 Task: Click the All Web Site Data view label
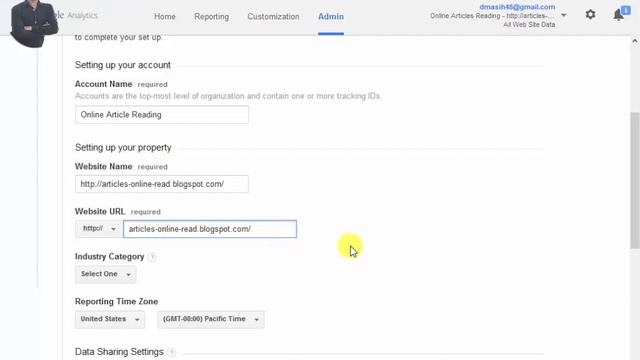[529, 25]
